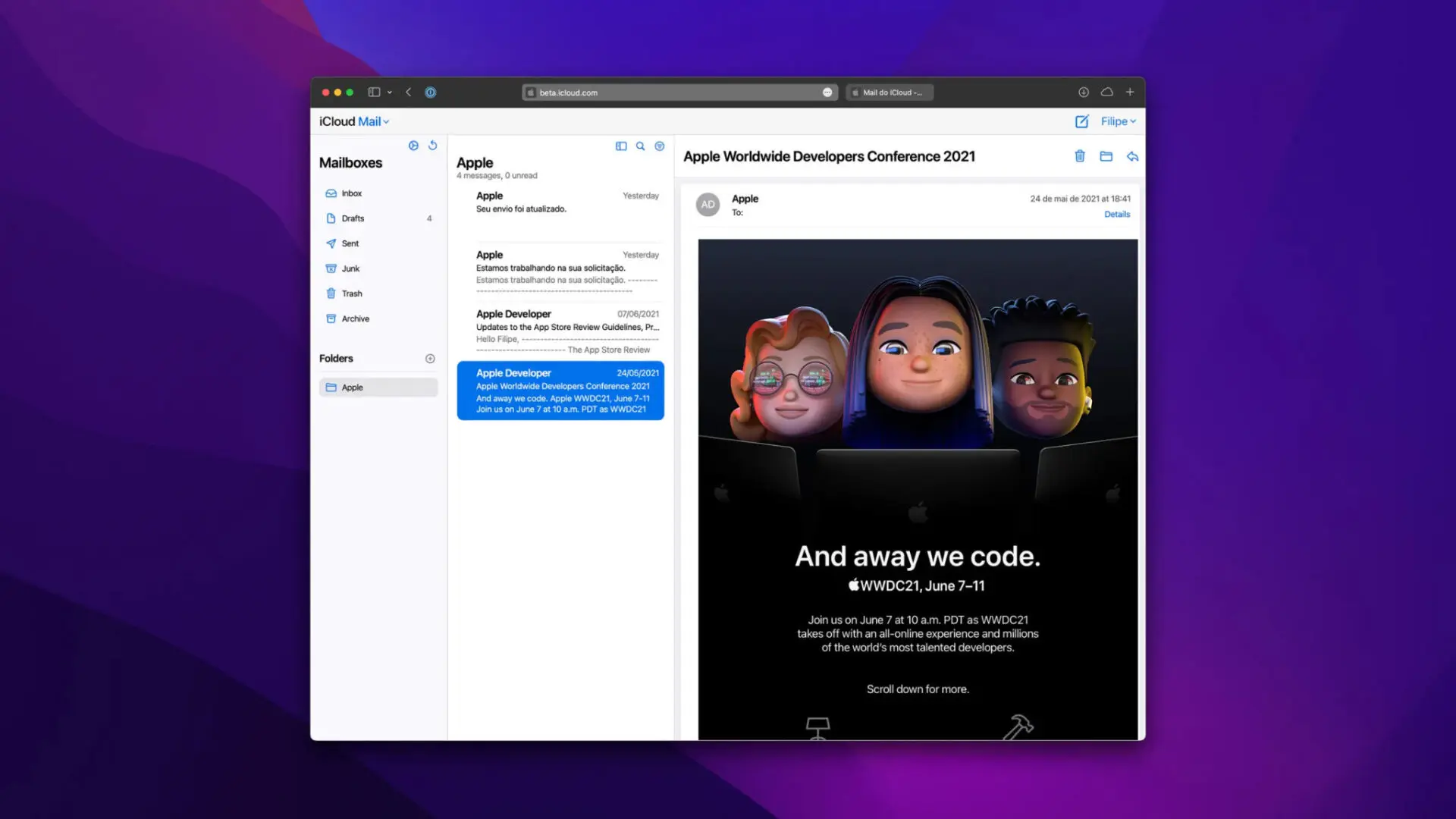Click the filter/sort messages icon
Viewport: 1456px width, 819px height.
coord(660,146)
